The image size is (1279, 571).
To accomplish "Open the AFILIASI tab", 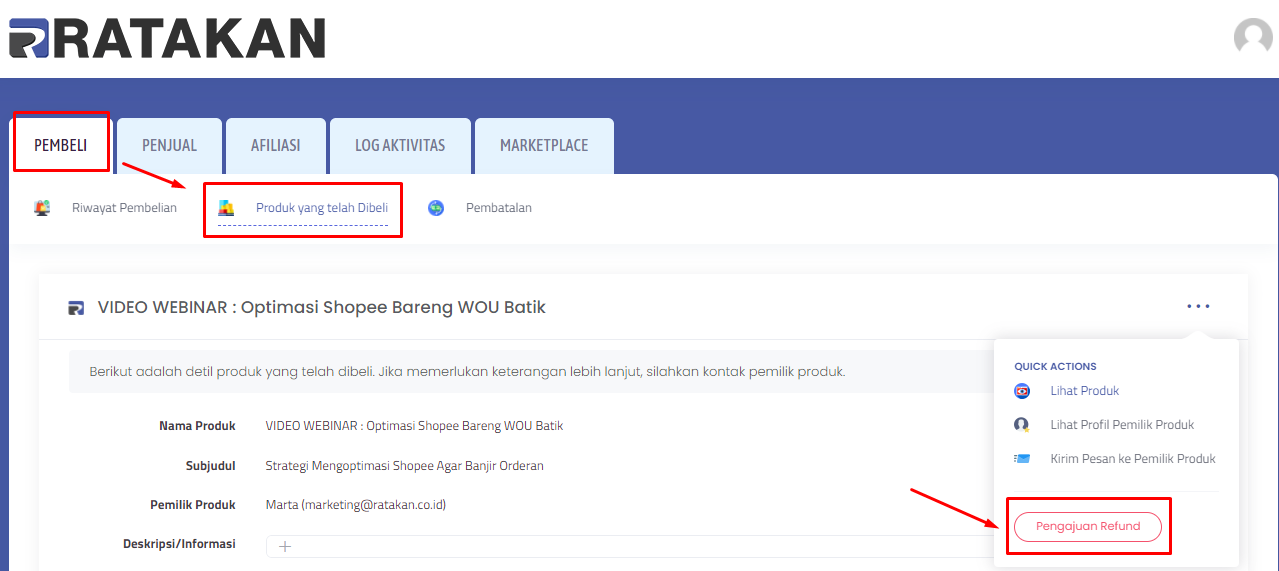I will click(275, 145).
